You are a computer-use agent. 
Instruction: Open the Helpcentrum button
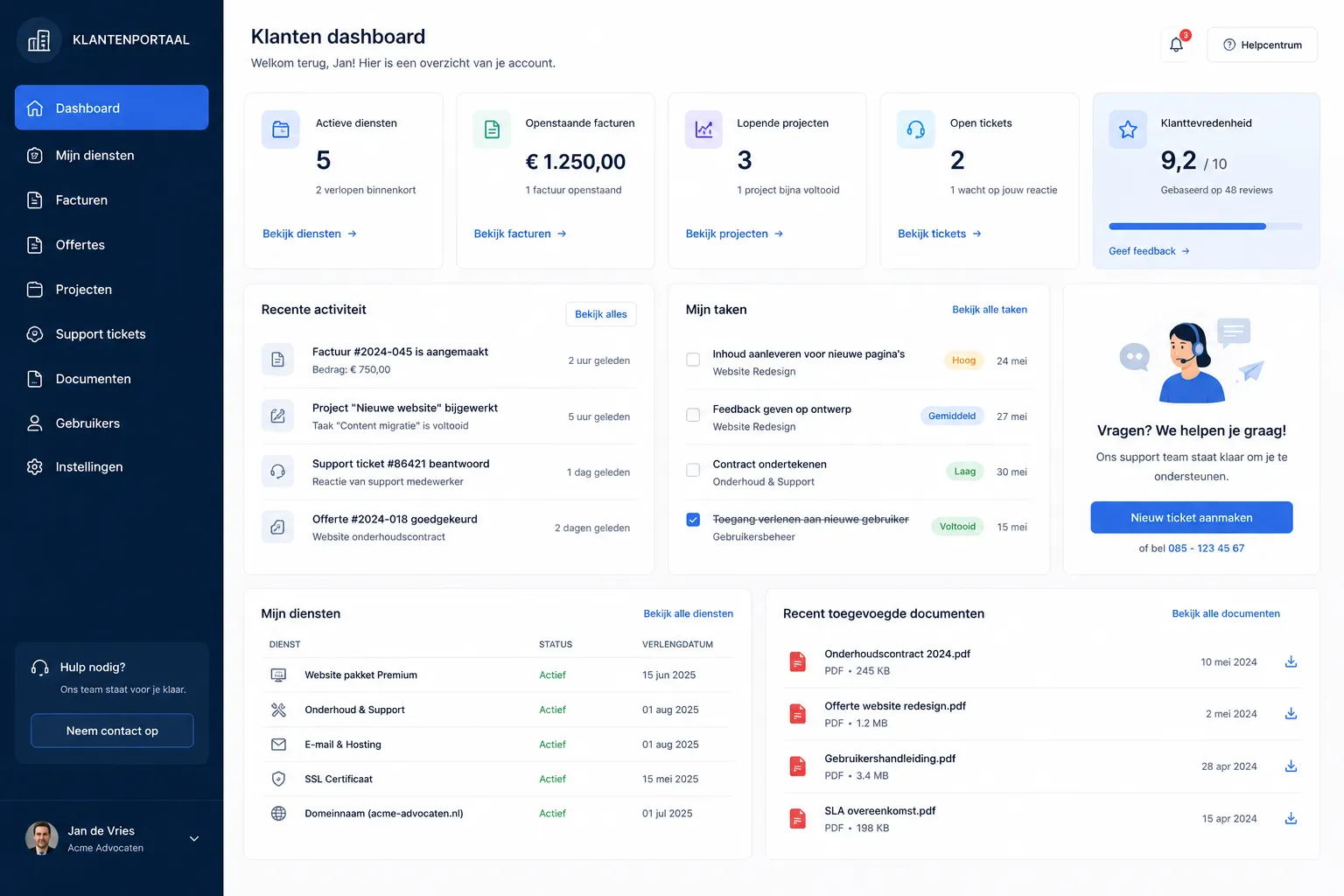(x=1262, y=45)
